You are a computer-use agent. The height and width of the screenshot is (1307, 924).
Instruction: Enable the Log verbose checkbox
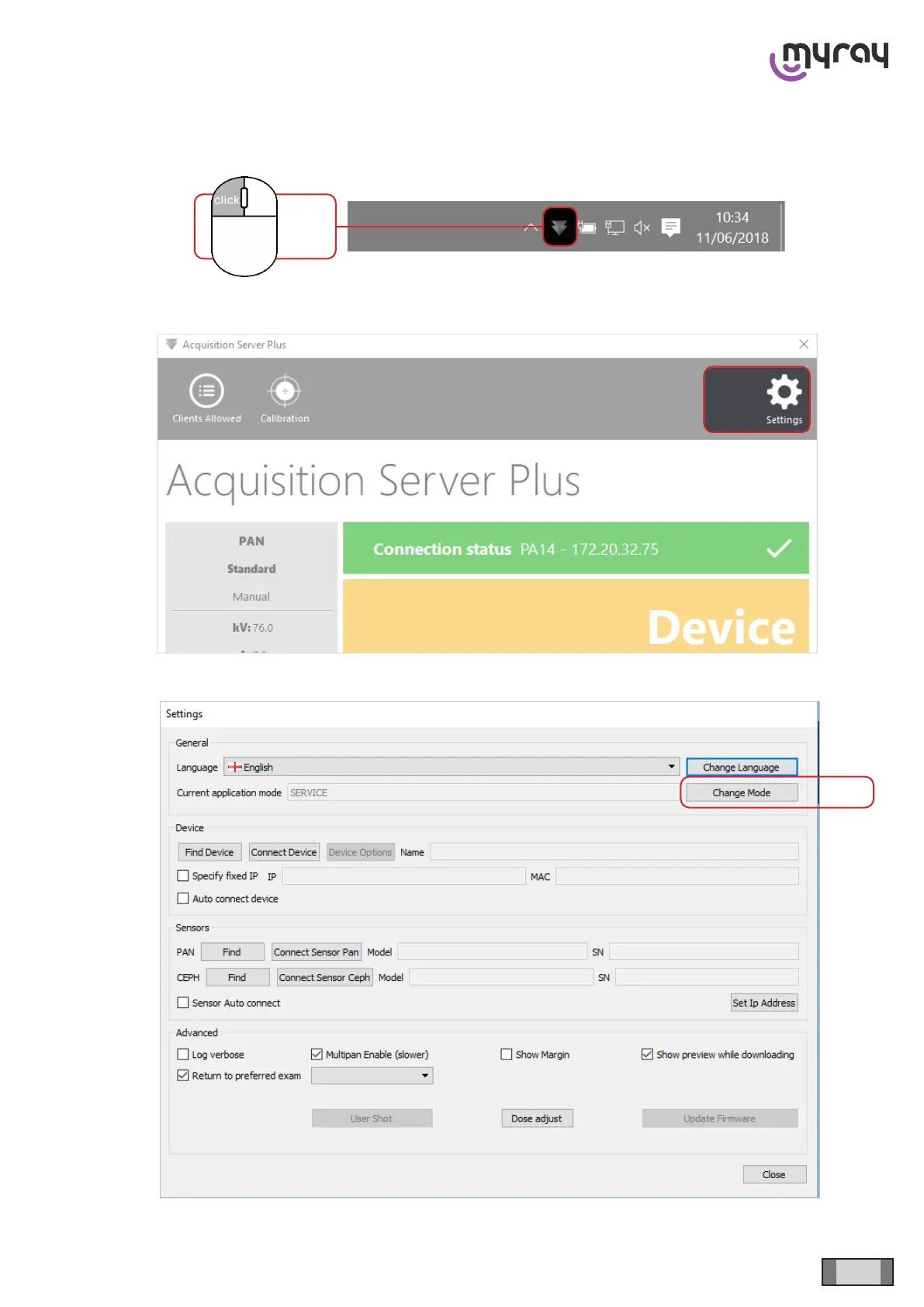(183, 1054)
